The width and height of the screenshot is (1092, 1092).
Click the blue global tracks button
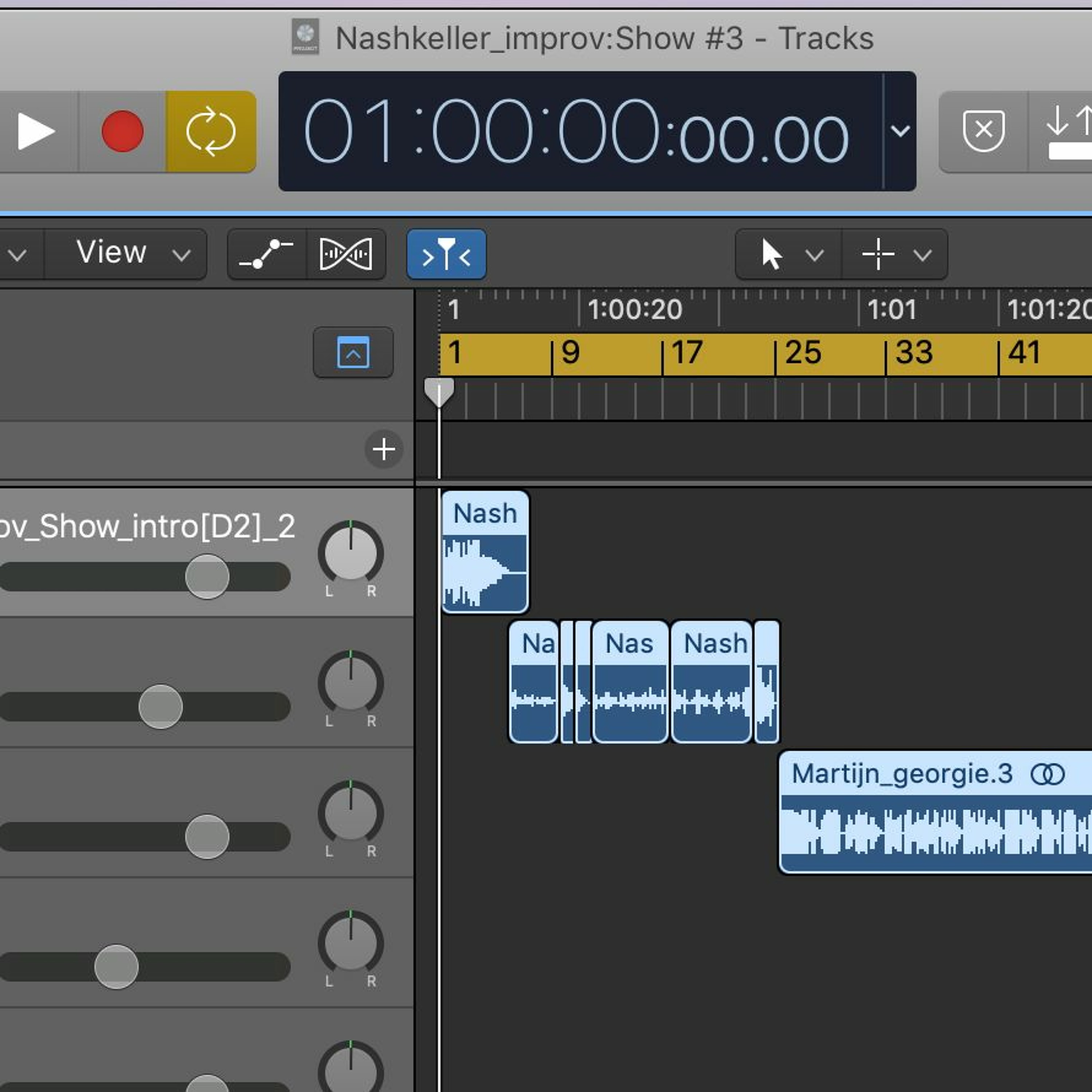point(353,352)
